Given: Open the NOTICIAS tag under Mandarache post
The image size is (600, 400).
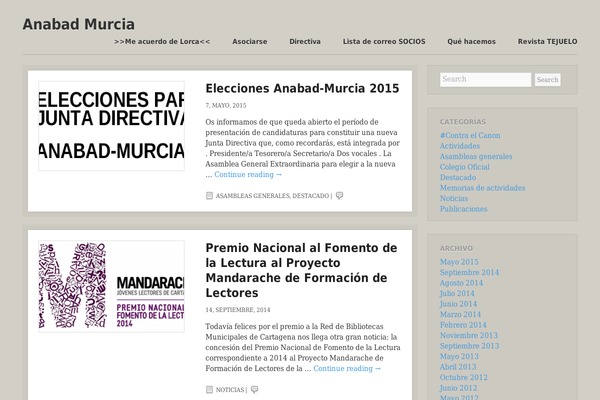Looking at the screenshot, I should [230, 390].
